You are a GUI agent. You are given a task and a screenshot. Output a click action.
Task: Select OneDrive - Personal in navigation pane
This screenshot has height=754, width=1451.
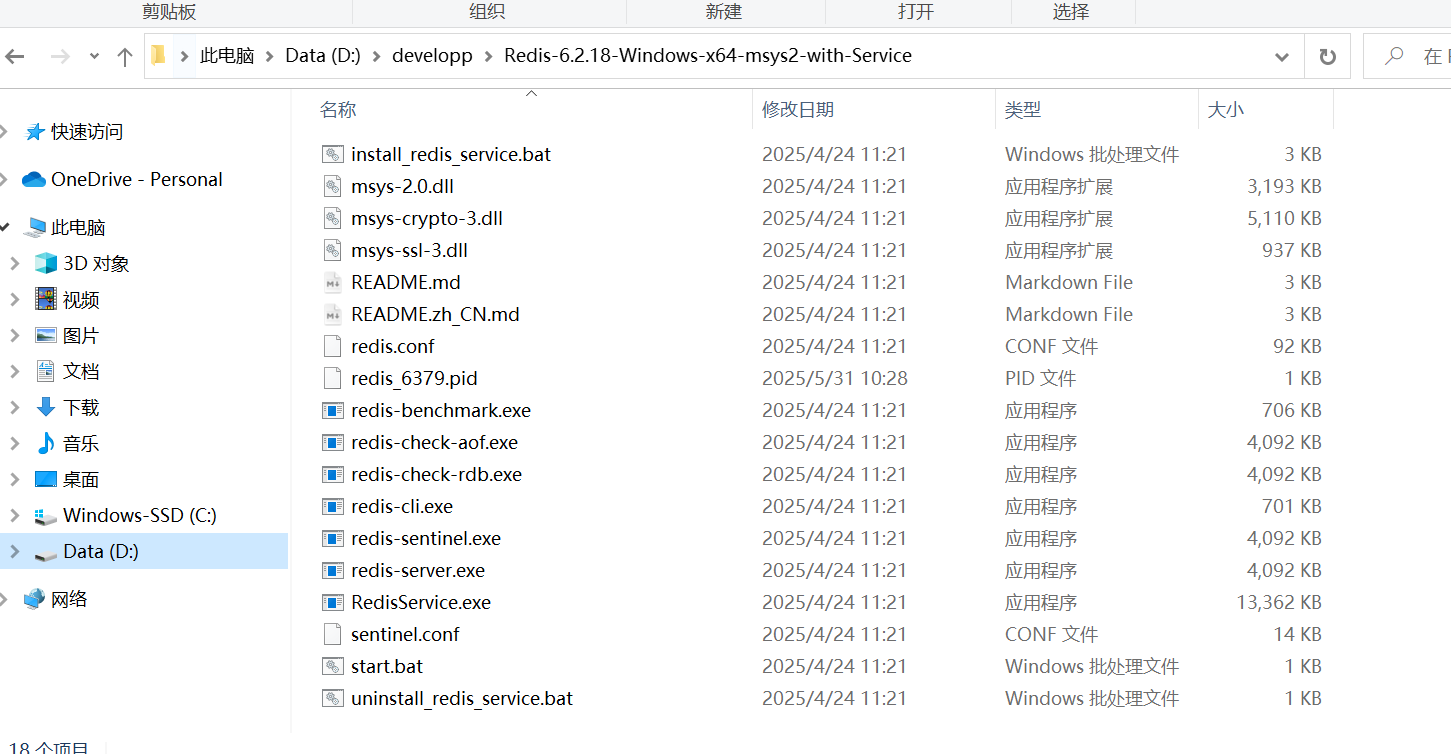pos(137,179)
